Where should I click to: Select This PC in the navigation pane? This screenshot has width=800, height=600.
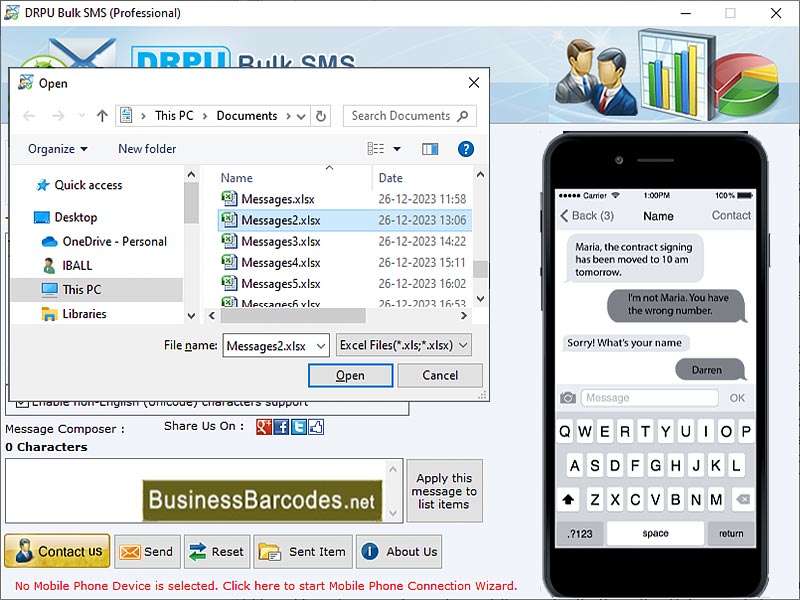click(x=97, y=290)
